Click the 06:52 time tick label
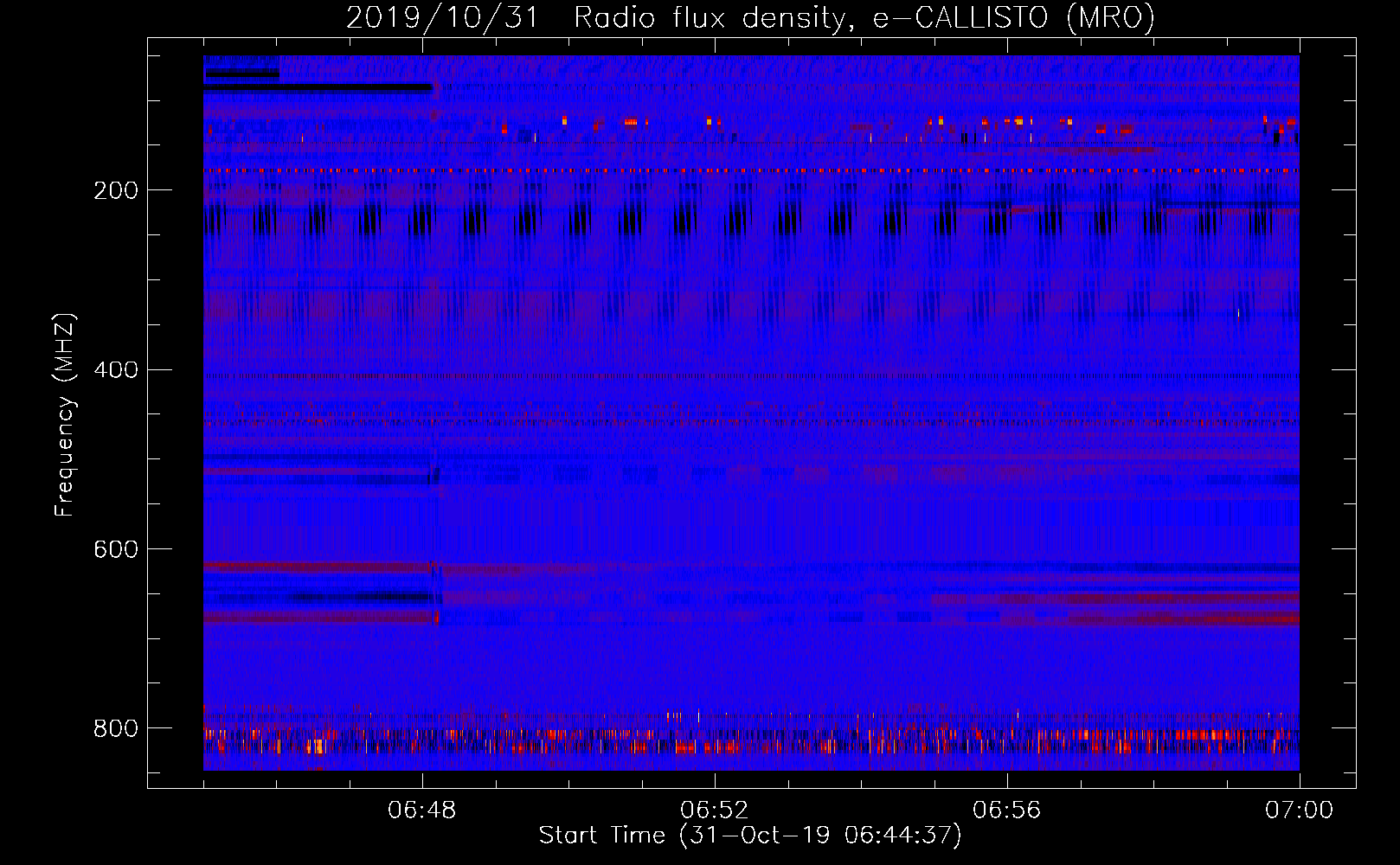The height and width of the screenshot is (865, 1400). pos(715,810)
